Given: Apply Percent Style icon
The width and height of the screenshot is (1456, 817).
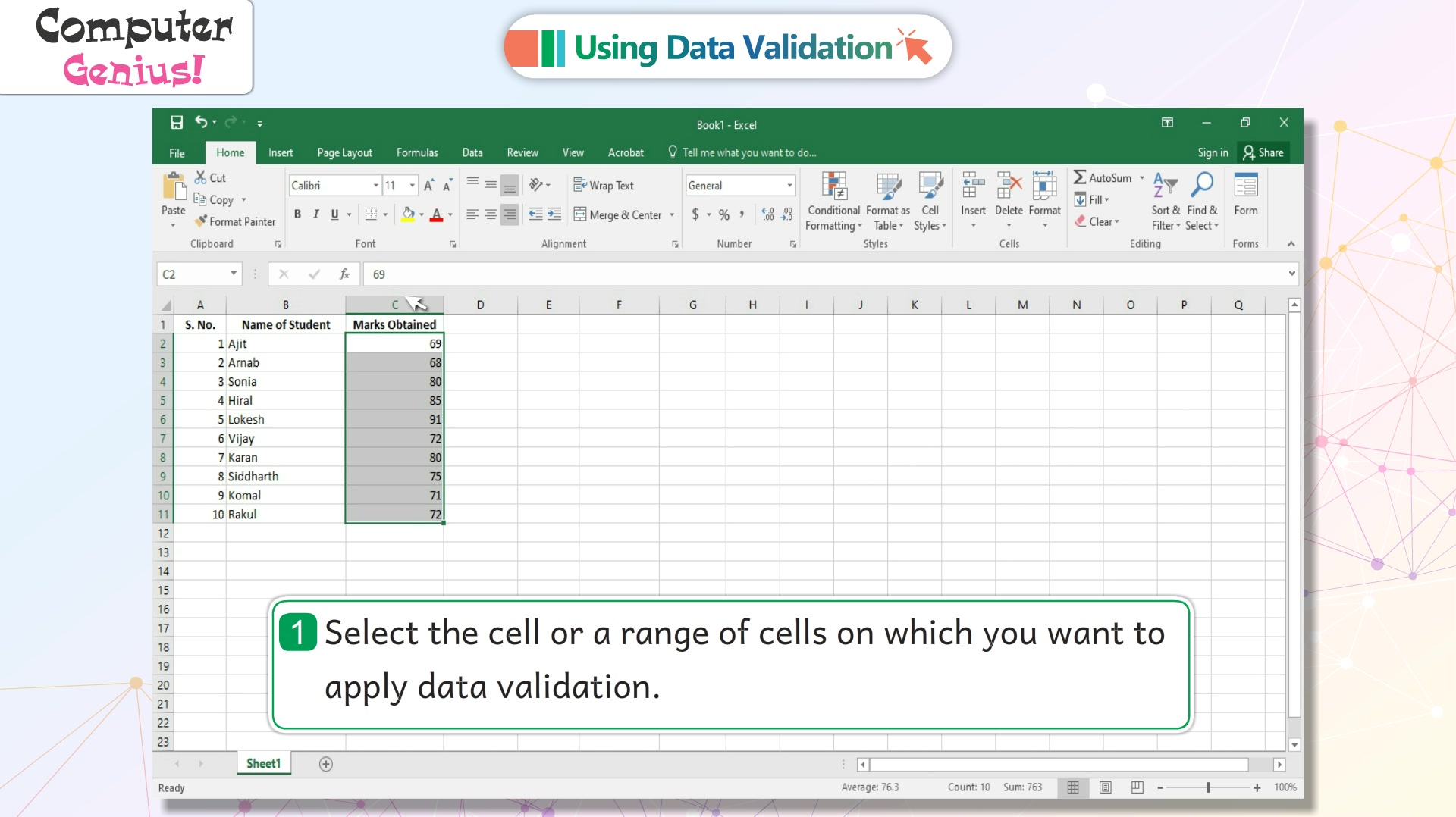Looking at the screenshot, I should [x=724, y=214].
